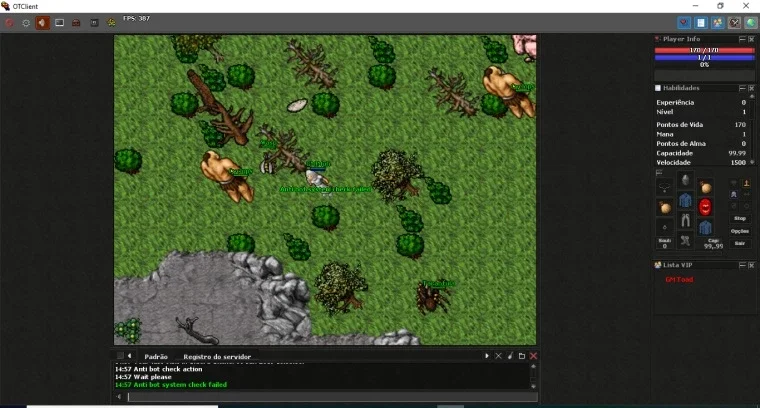
Task: Click the legs slot in inventory
Action: click(685, 220)
